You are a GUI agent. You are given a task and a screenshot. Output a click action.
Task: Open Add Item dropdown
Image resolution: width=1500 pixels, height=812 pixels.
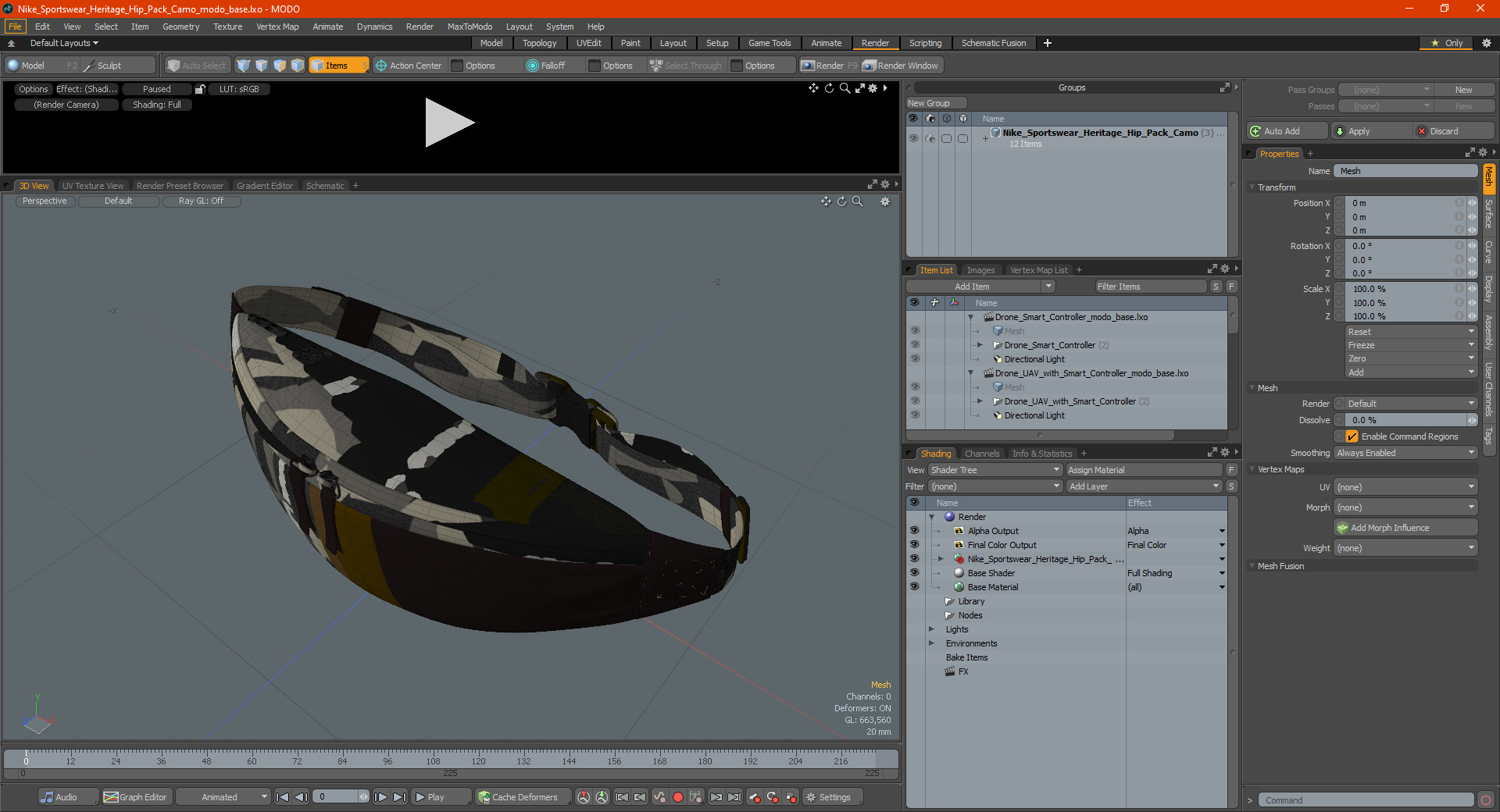(x=980, y=287)
